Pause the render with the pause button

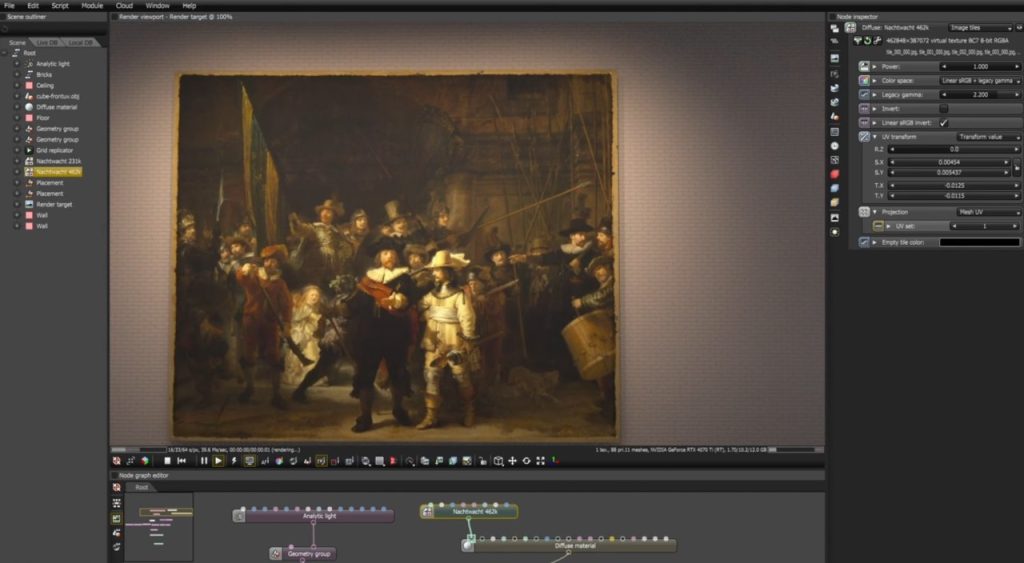click(204, 461)
